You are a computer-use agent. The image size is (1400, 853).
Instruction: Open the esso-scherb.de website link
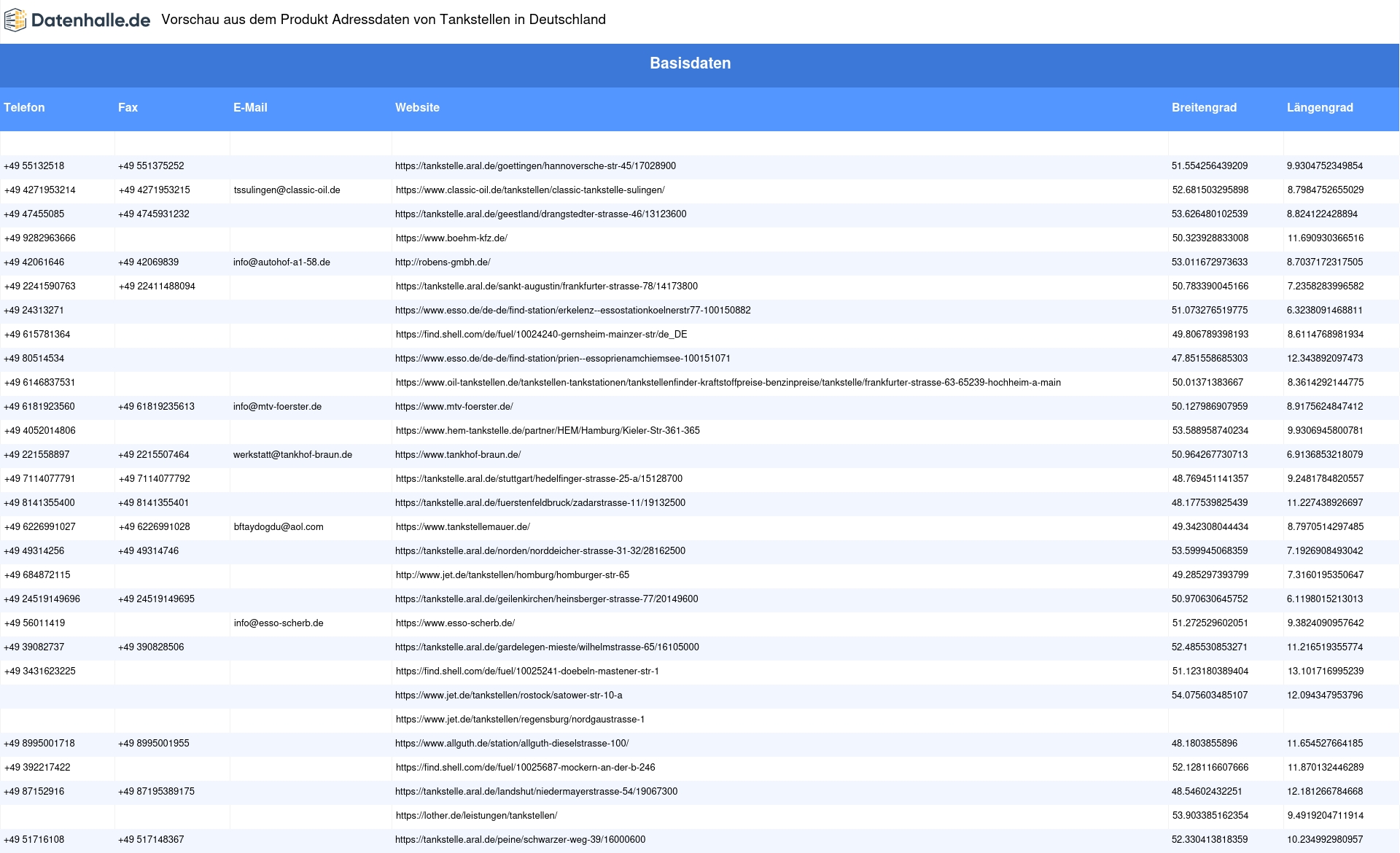pyautogui.click(x=455, y=623)
